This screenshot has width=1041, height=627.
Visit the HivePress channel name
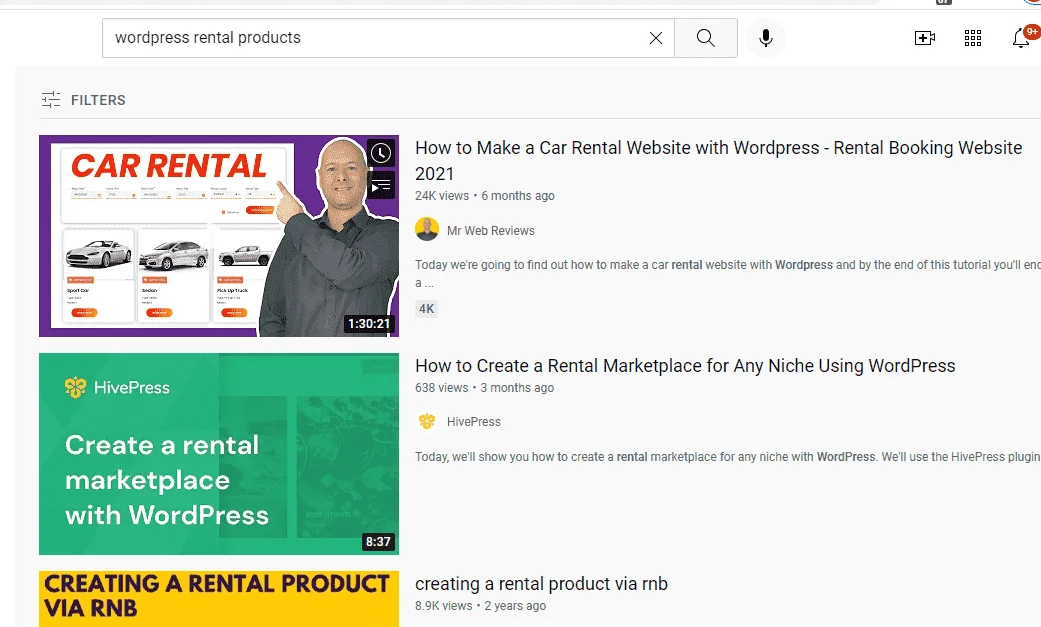point(473,421)
